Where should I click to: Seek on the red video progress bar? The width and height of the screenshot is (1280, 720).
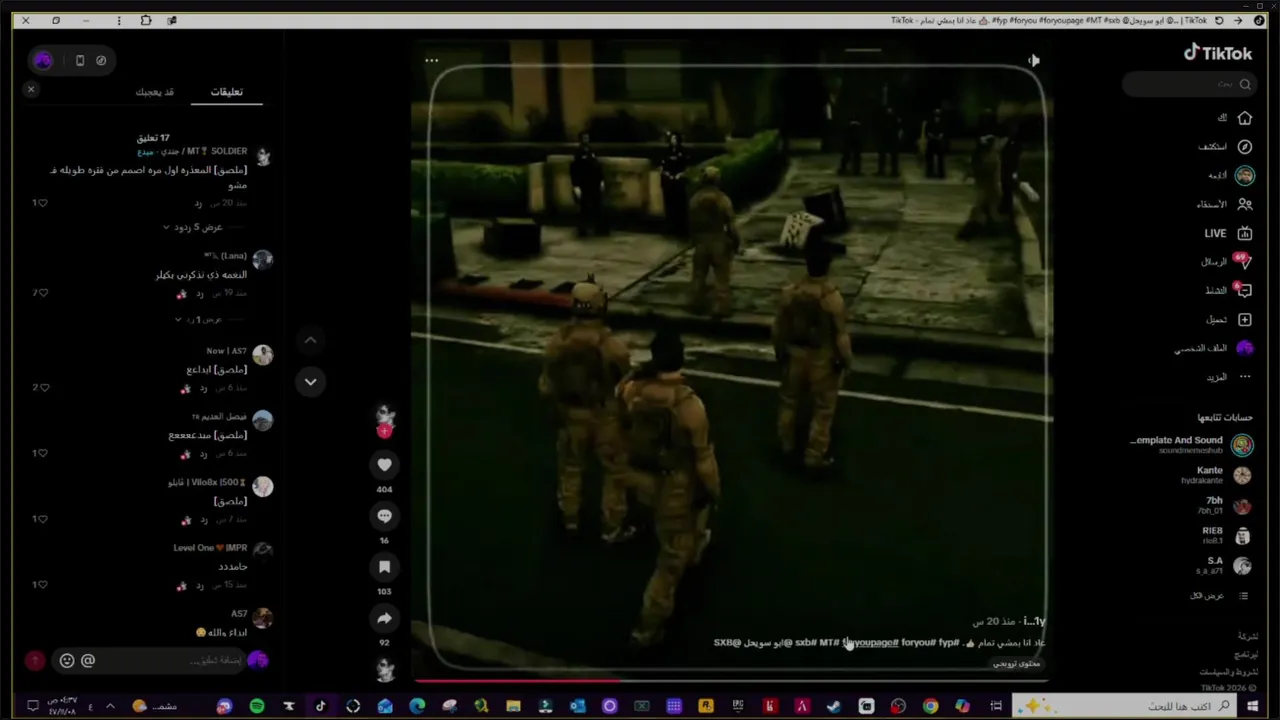pos(730,681)
